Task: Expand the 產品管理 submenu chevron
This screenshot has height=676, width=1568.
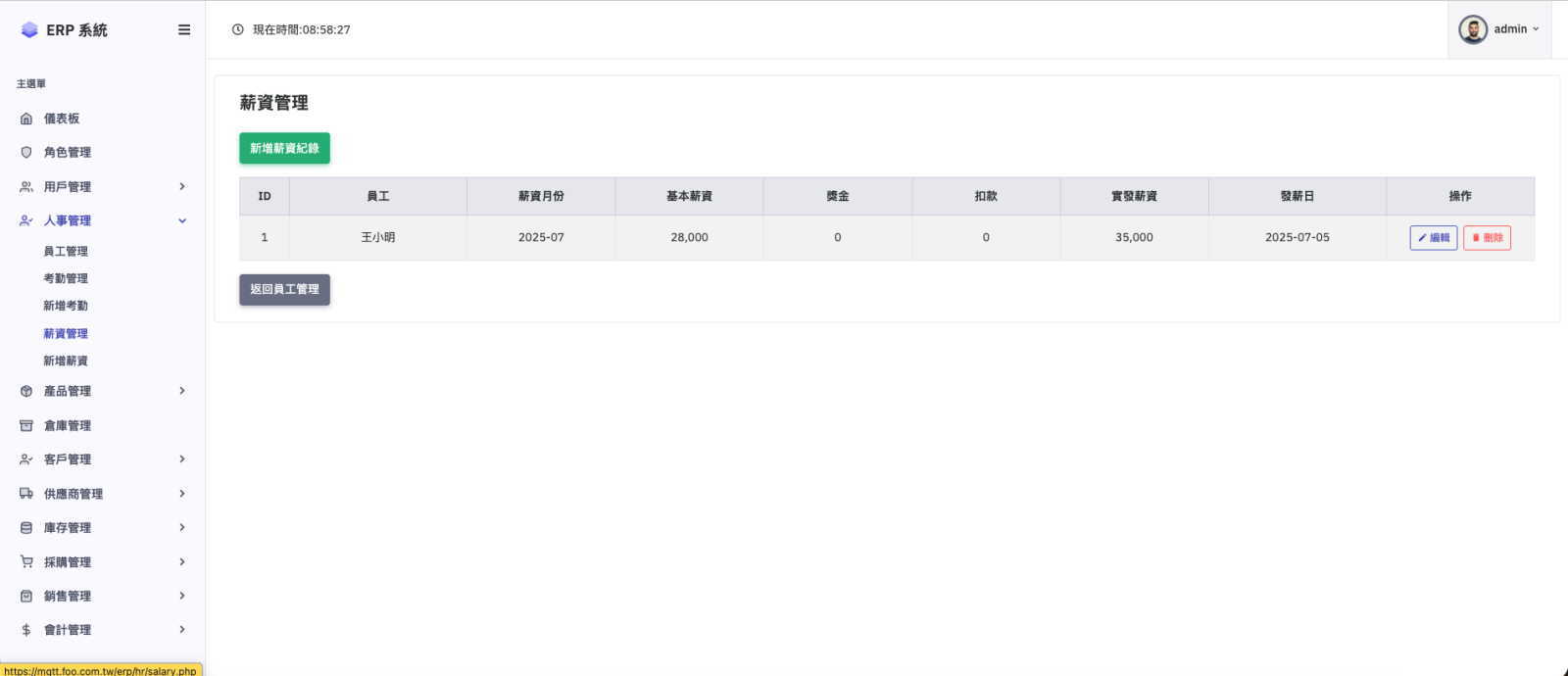Action: coord(182,391)
